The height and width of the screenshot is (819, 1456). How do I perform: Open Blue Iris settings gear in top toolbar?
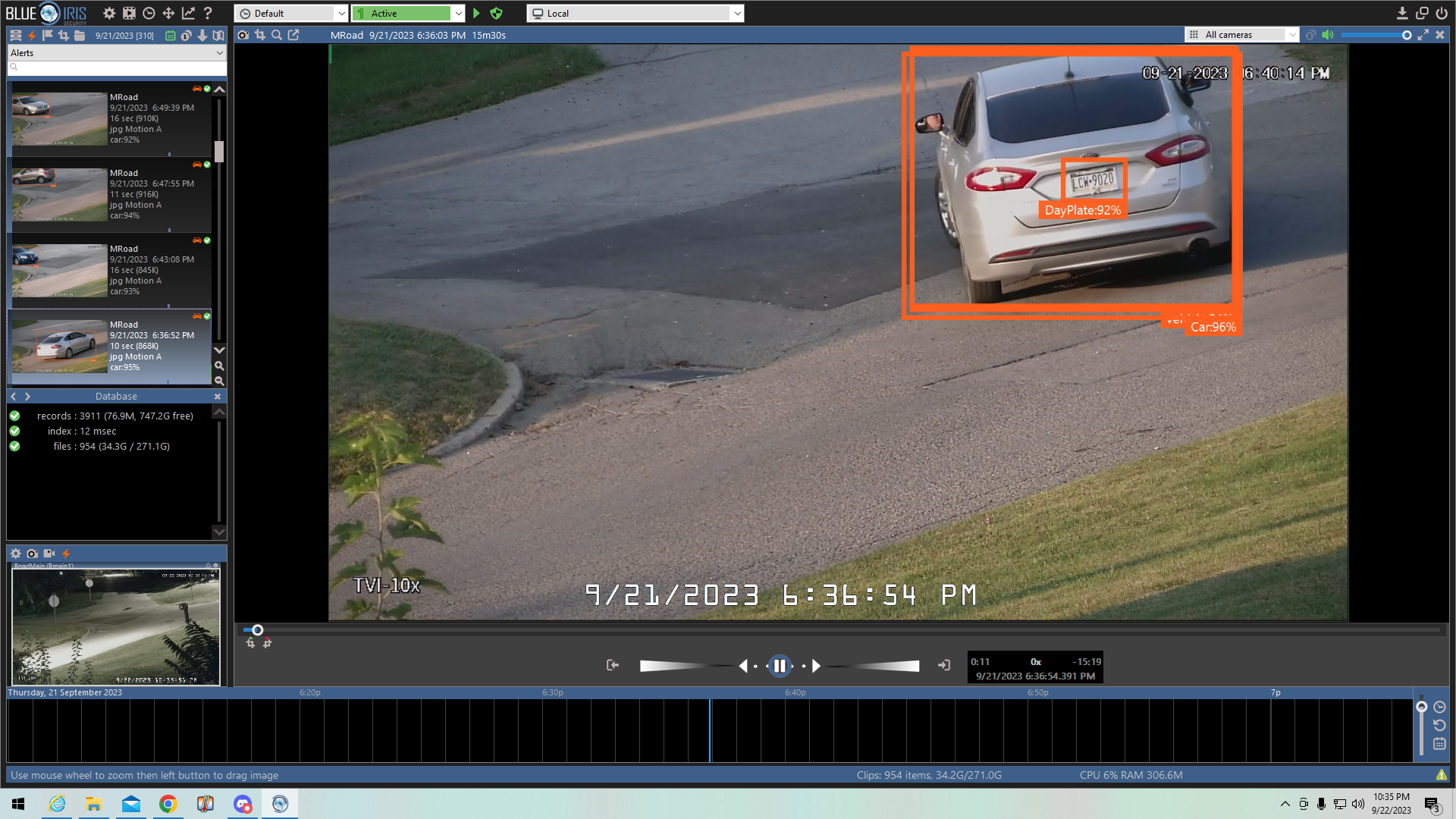109,13
